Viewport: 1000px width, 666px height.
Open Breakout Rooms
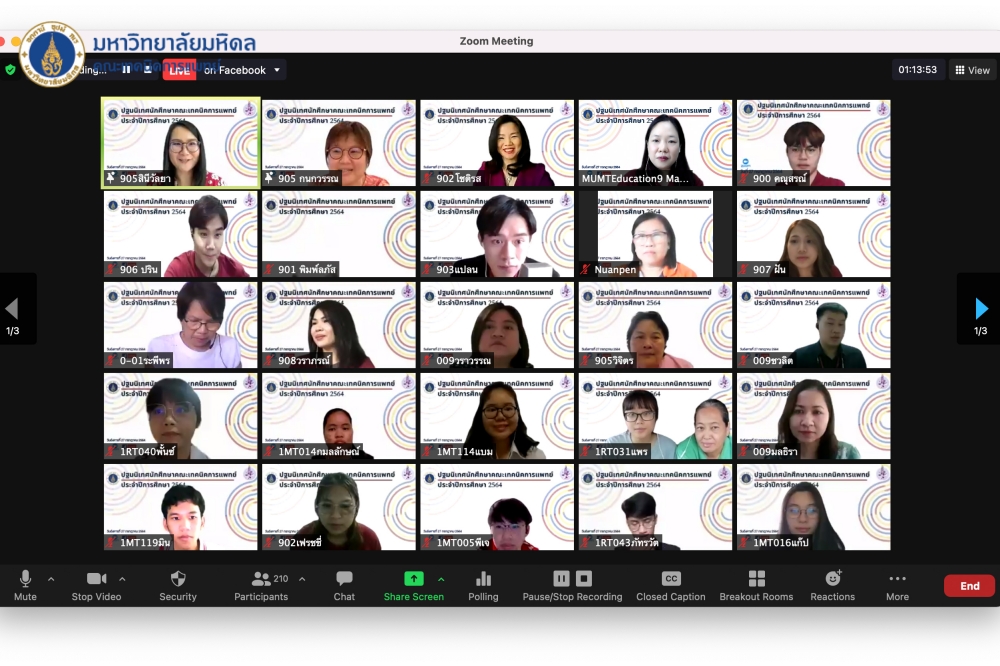point(756,579)
